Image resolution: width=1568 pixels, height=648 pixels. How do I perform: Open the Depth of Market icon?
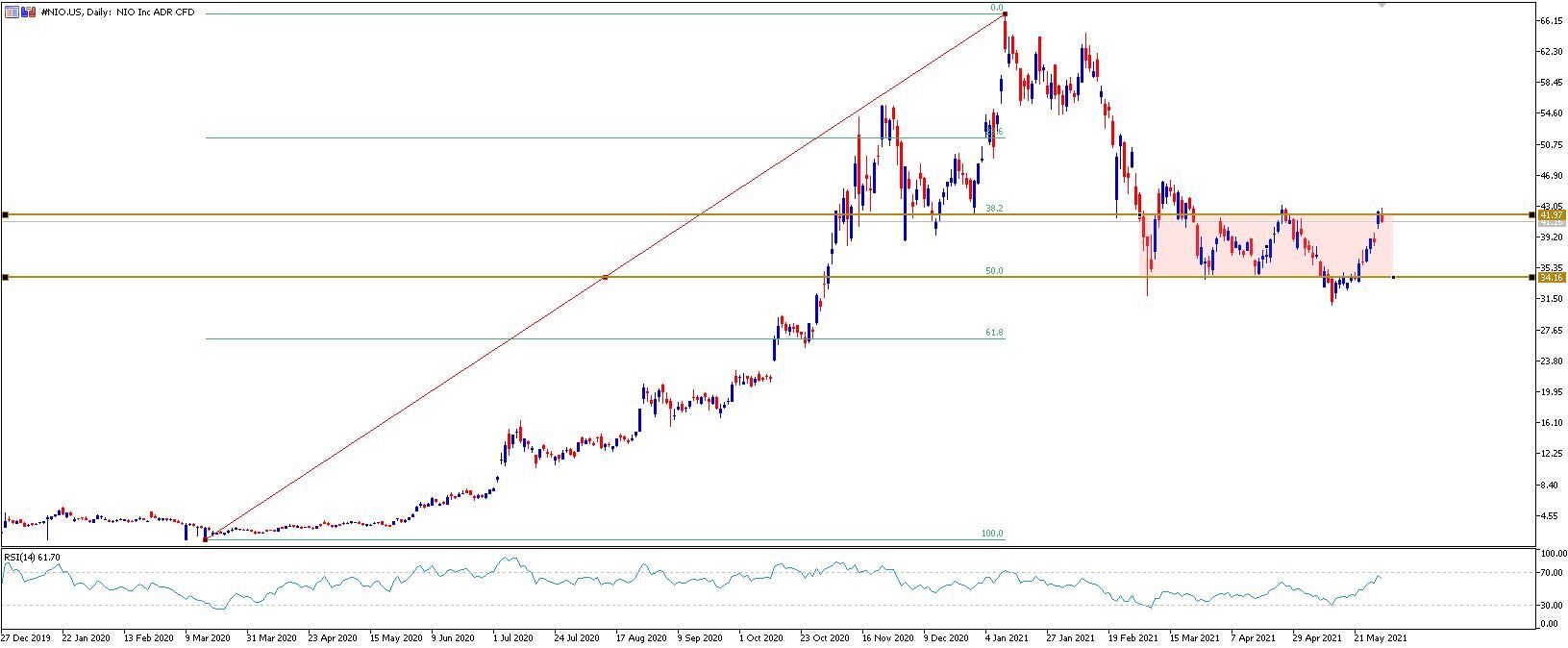click(29, 12)
